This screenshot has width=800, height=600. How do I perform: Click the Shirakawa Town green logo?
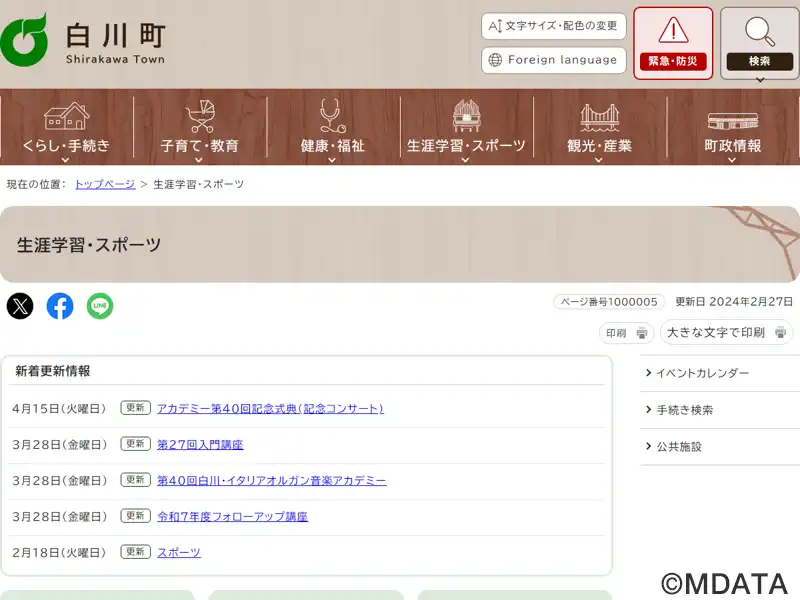click(24, 41)
